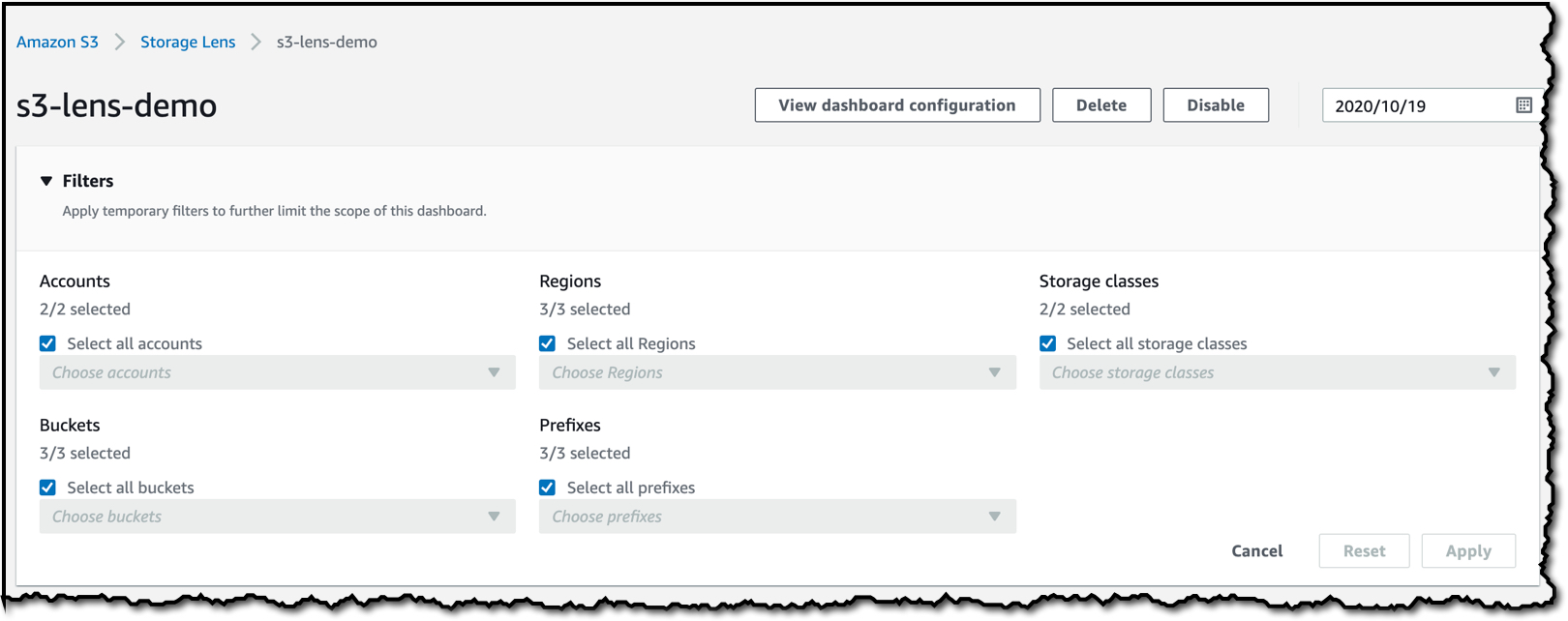Click the s3-lens-demo breadcrumb text
Screen dimensions: 1568x621
[x=327, y=42]
